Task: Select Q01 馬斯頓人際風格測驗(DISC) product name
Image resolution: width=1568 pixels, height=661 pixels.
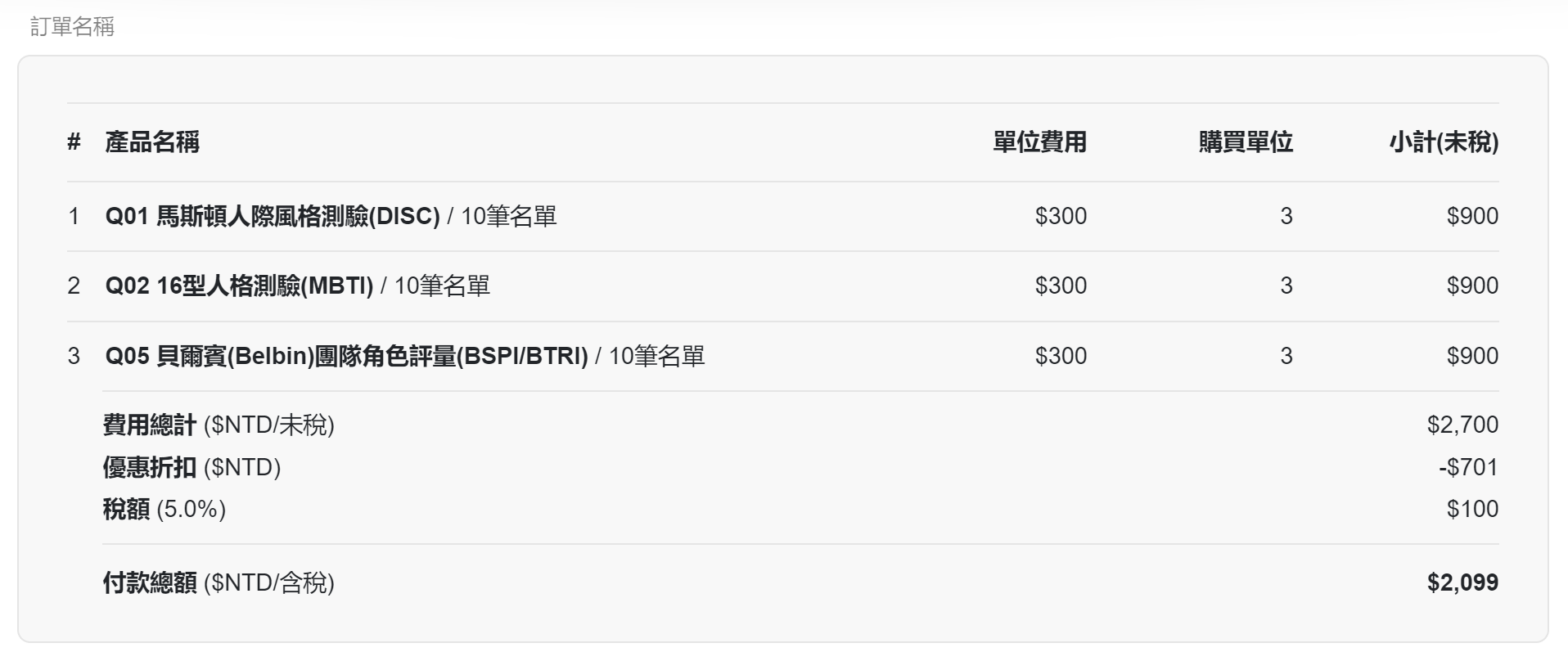Action: (x=273, y=216)
